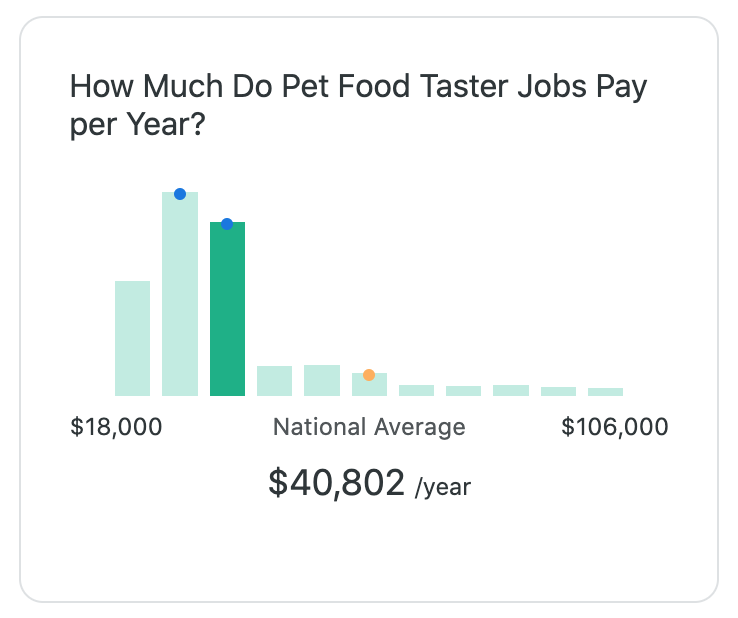This screenshot has width=738, height=618.
Task: Select the eighth small histogram bar
Action: (x=464, y=391)
